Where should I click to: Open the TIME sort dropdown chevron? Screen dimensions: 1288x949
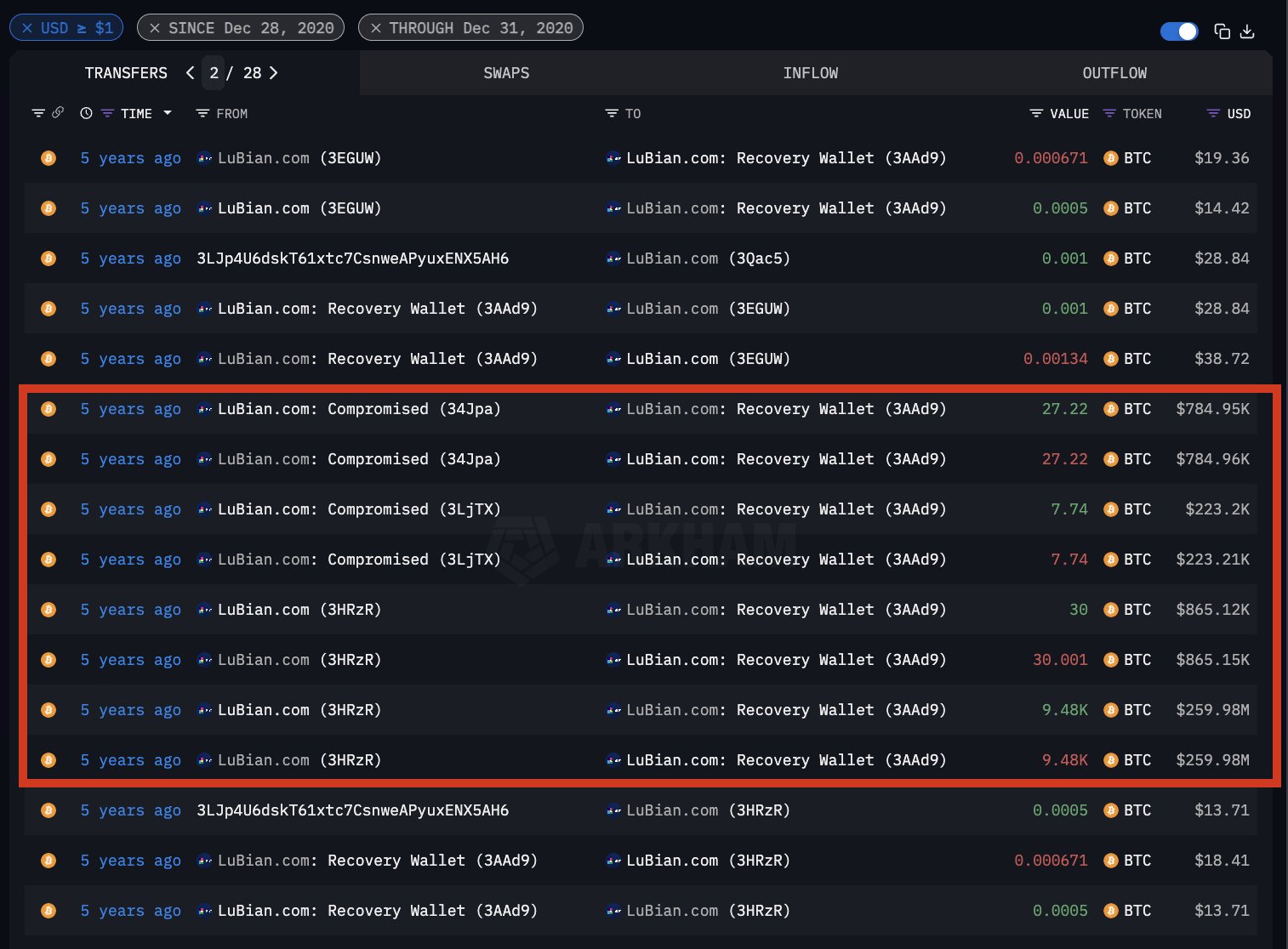tap(167, 112)
